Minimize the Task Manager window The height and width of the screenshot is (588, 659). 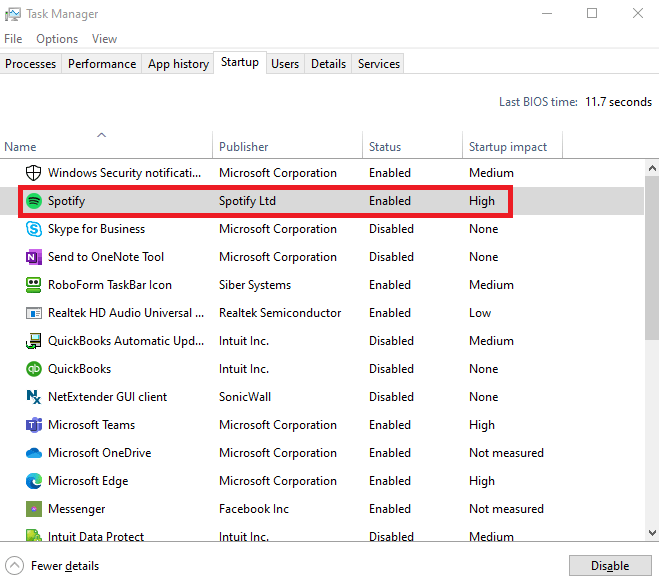(x=547, y=13)
